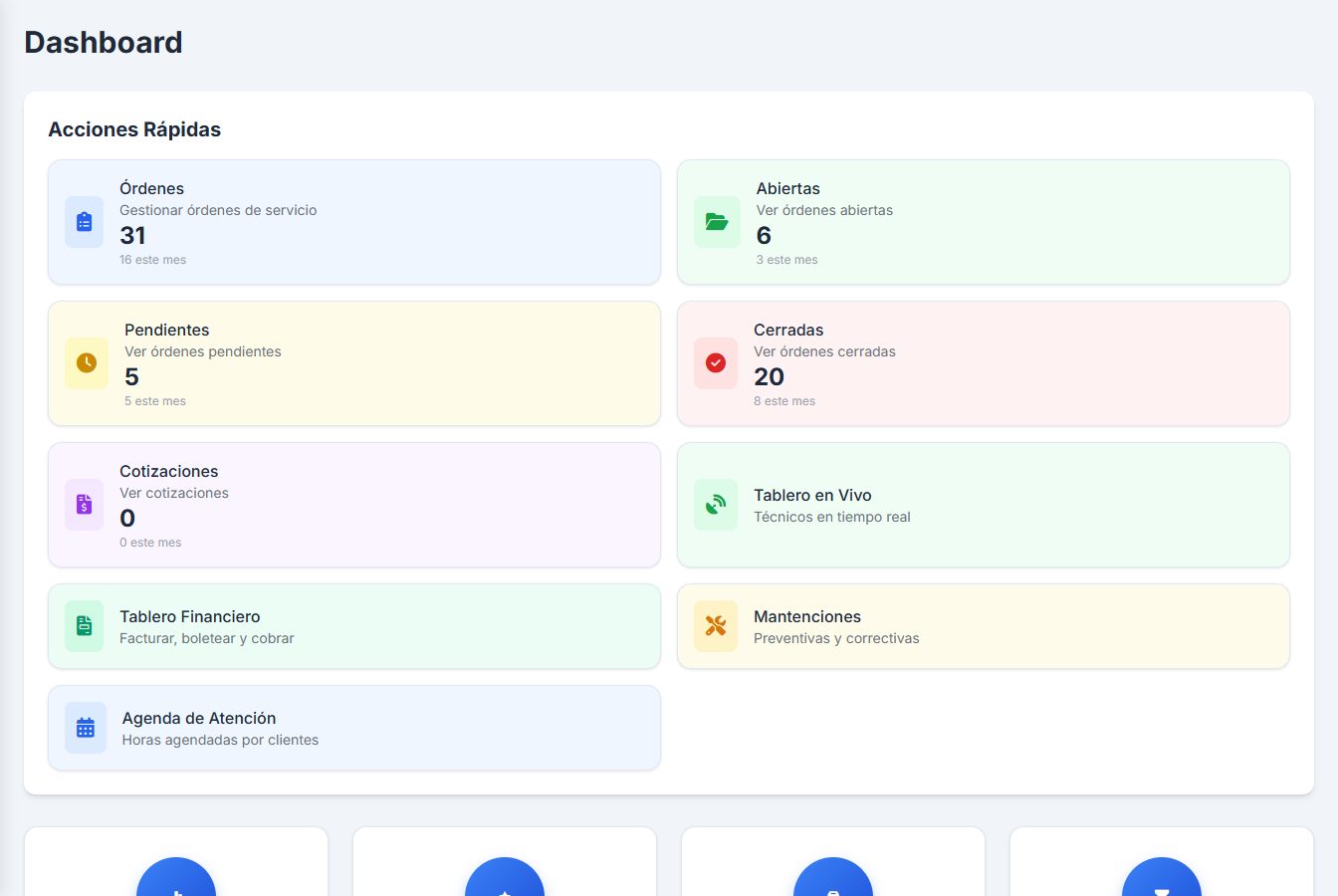Click the satellite dish icon for Tablero en Vivo
Viewport: 1338px width, 896px height.
[716, 505]
